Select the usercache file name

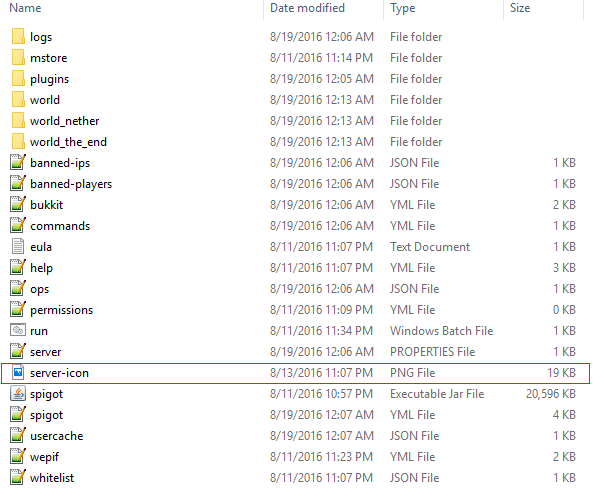[x=56, y=436]
